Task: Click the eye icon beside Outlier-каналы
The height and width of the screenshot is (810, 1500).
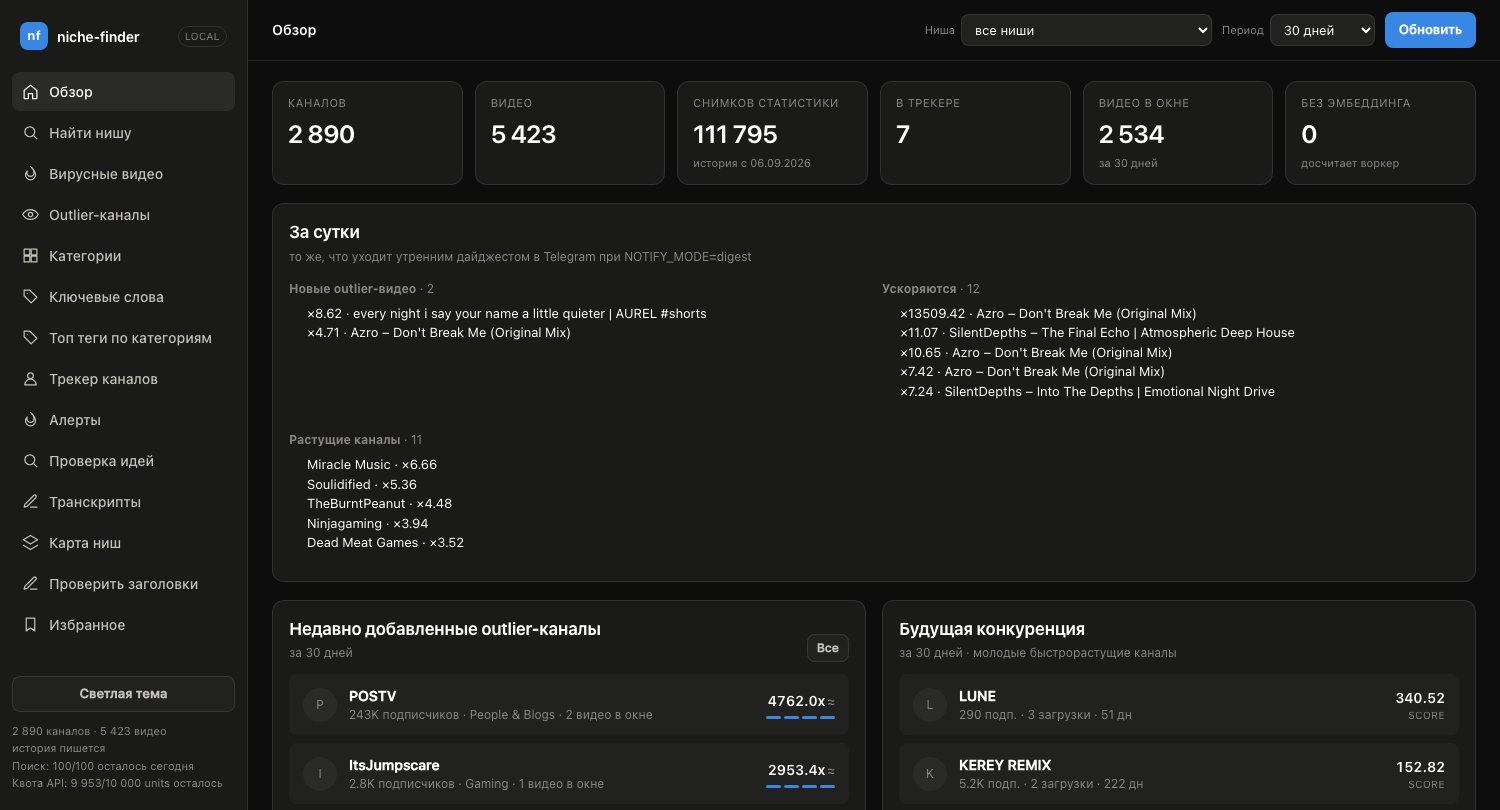Action: pos(30,215)
